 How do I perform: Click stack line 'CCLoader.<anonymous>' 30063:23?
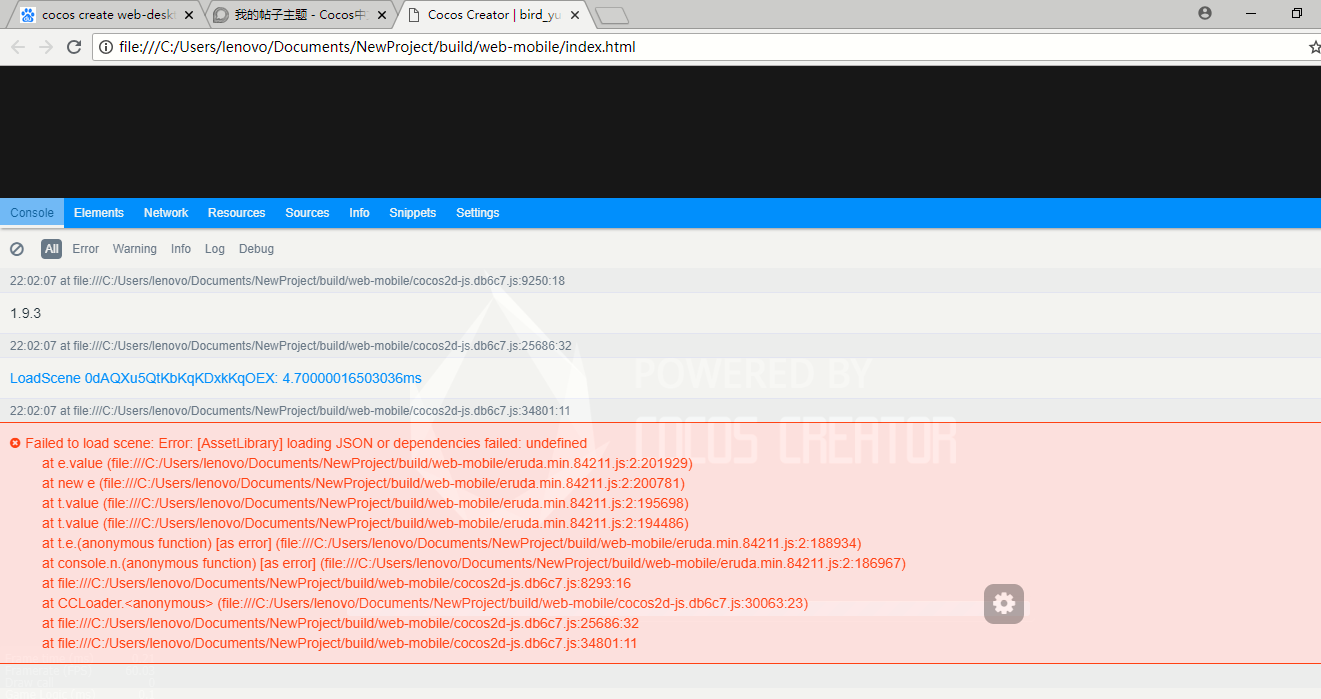pos(425,603)
